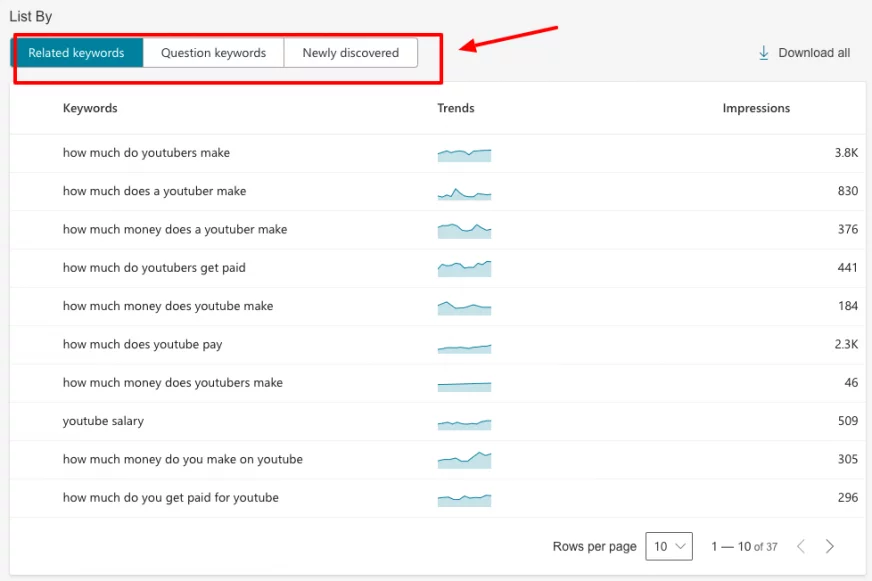Click the 2.3K impressions value
Viewport: 872px width, 581px height.
[846, 345]
